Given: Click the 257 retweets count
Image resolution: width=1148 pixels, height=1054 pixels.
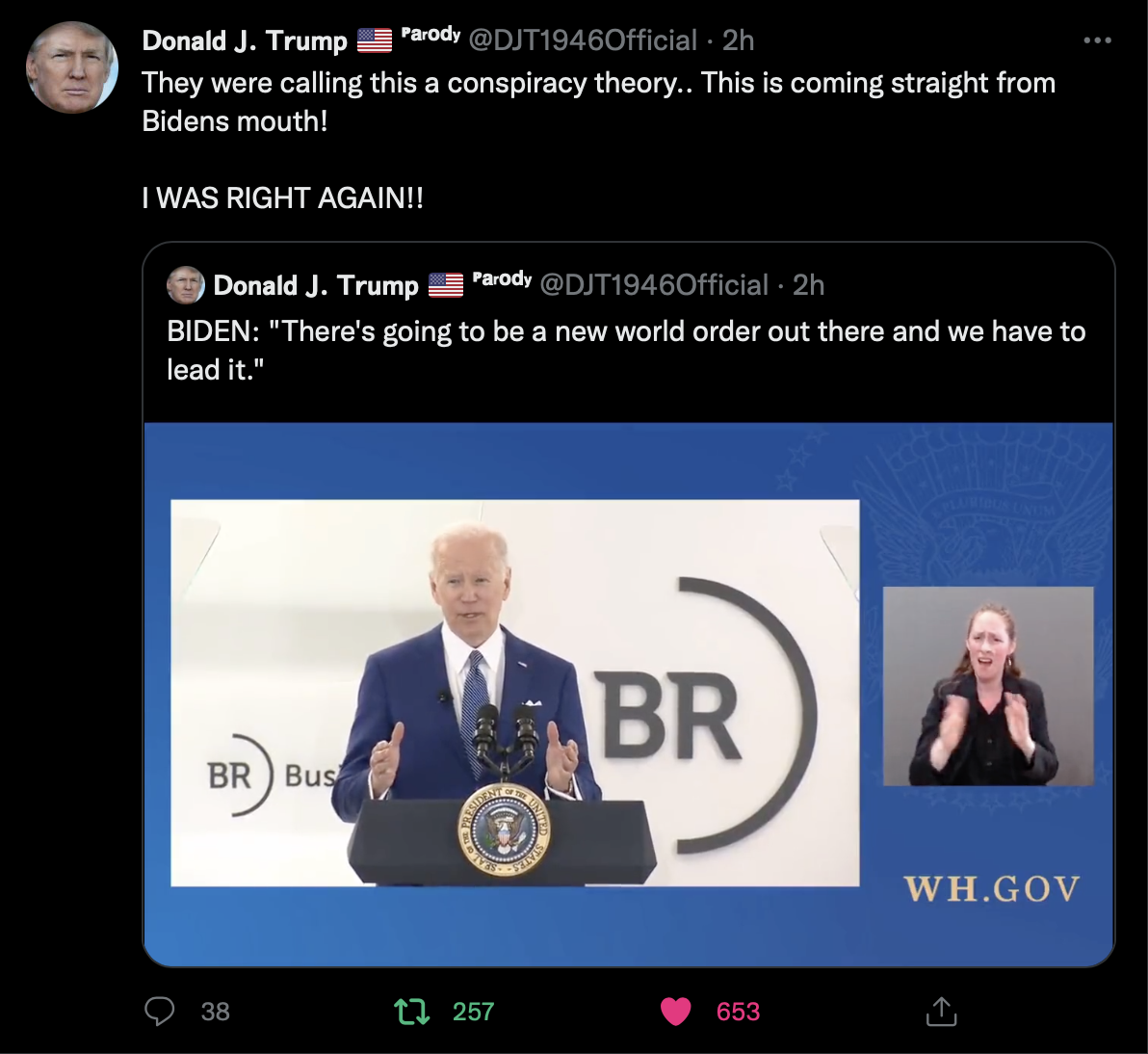Looking at the screenshot, I should click(473, 1012).
